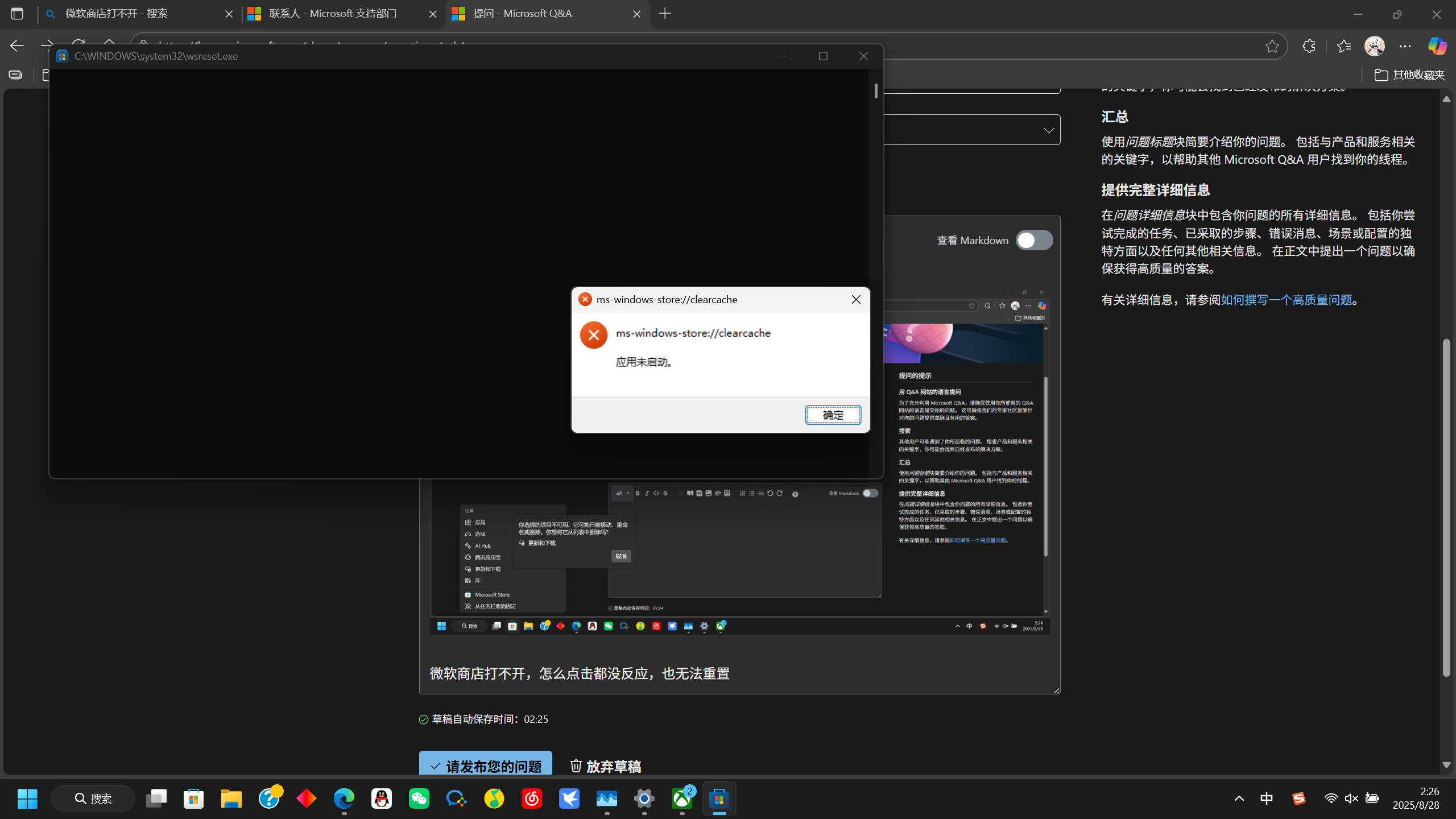Open the tab actions menu in Edge

17,14
